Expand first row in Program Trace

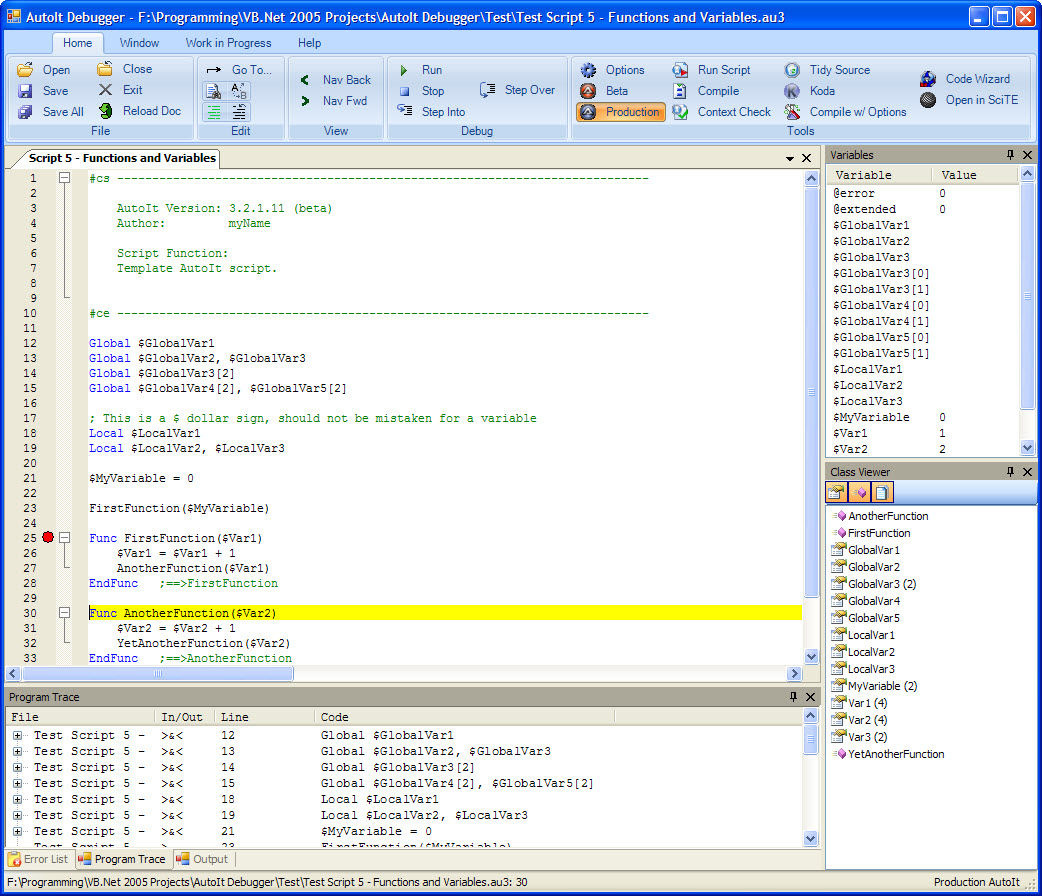pos(18,735)
